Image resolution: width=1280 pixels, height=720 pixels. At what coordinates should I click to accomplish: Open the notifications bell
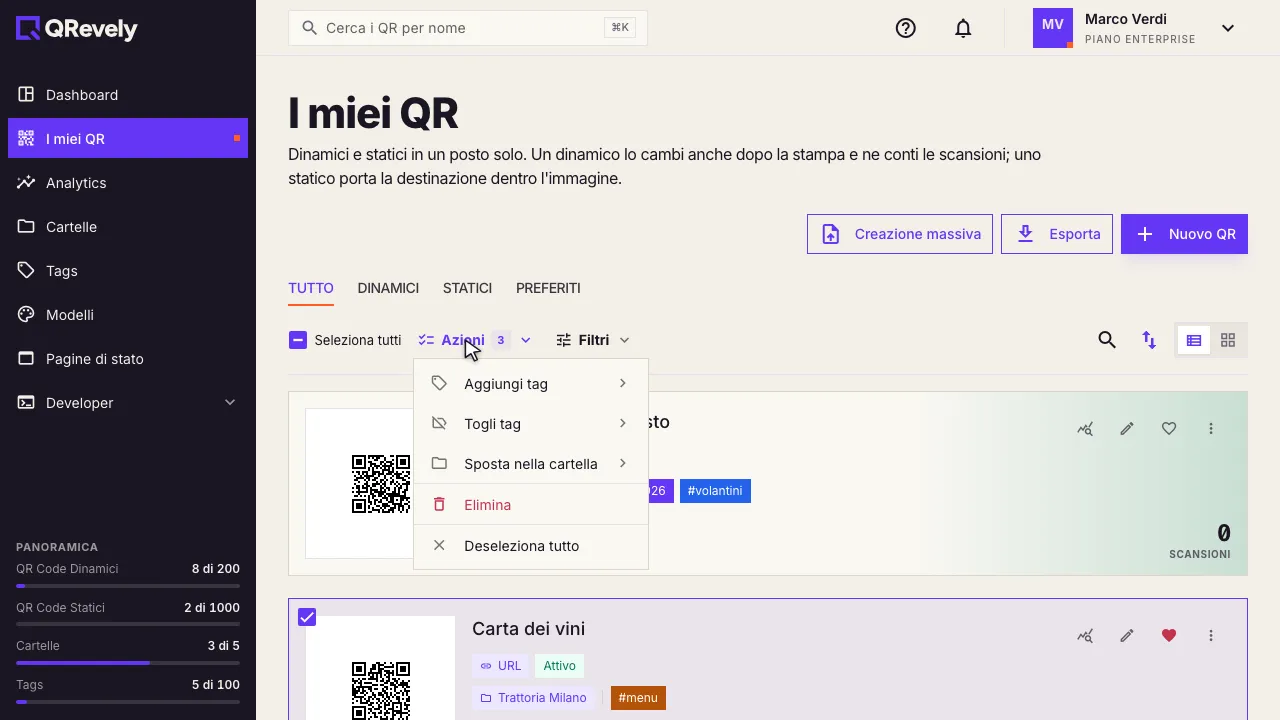(x=963, y=28)
